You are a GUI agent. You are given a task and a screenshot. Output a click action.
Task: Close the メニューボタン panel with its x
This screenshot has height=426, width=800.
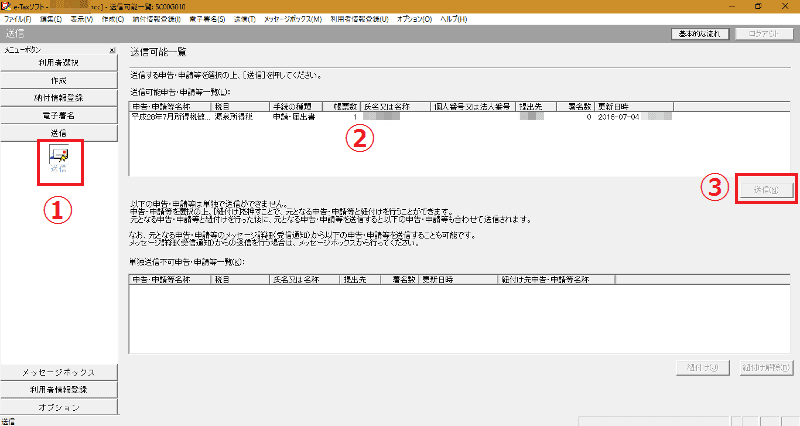point(112,50)
